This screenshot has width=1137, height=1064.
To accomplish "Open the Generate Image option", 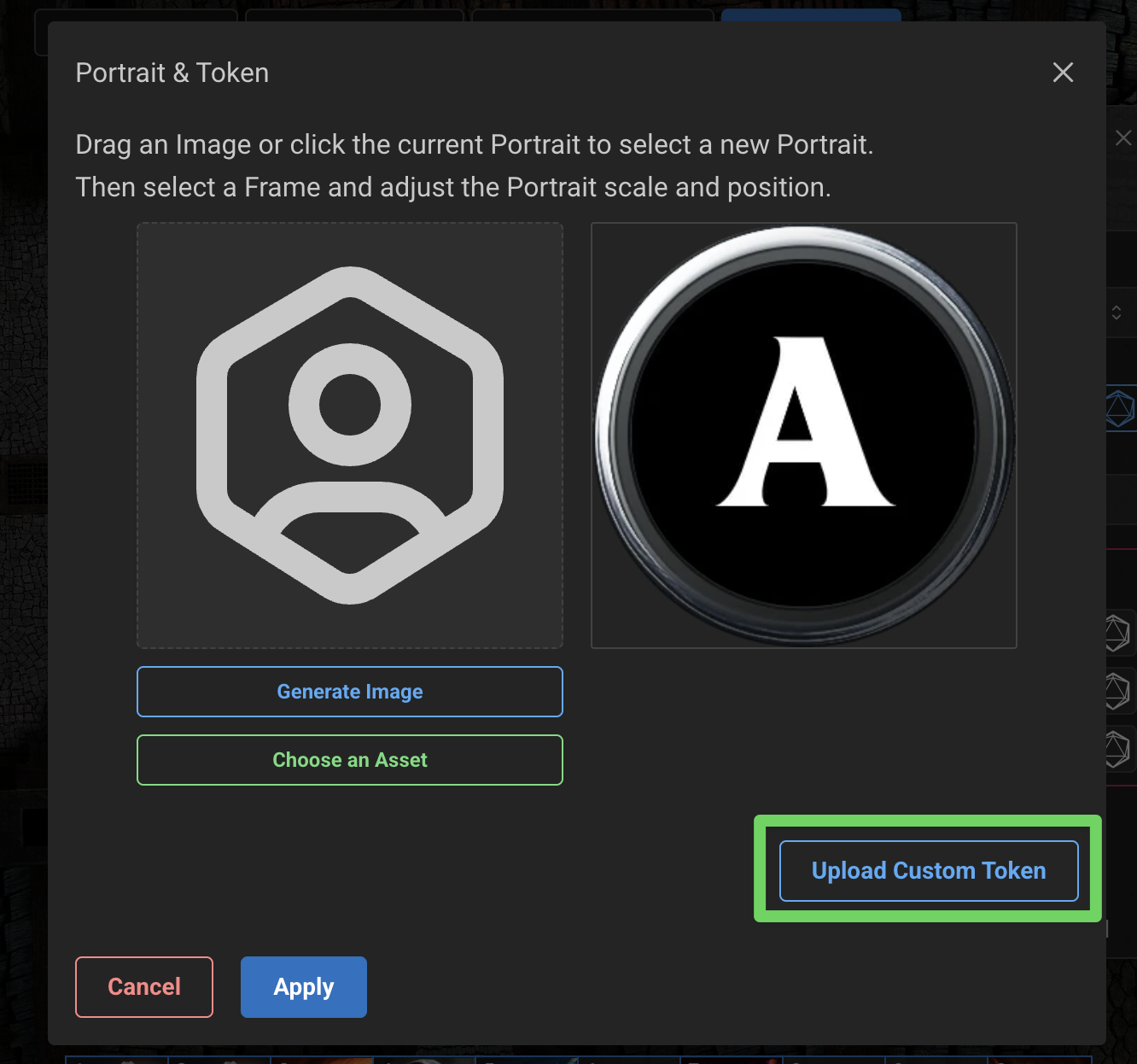I will coord(350,692).
